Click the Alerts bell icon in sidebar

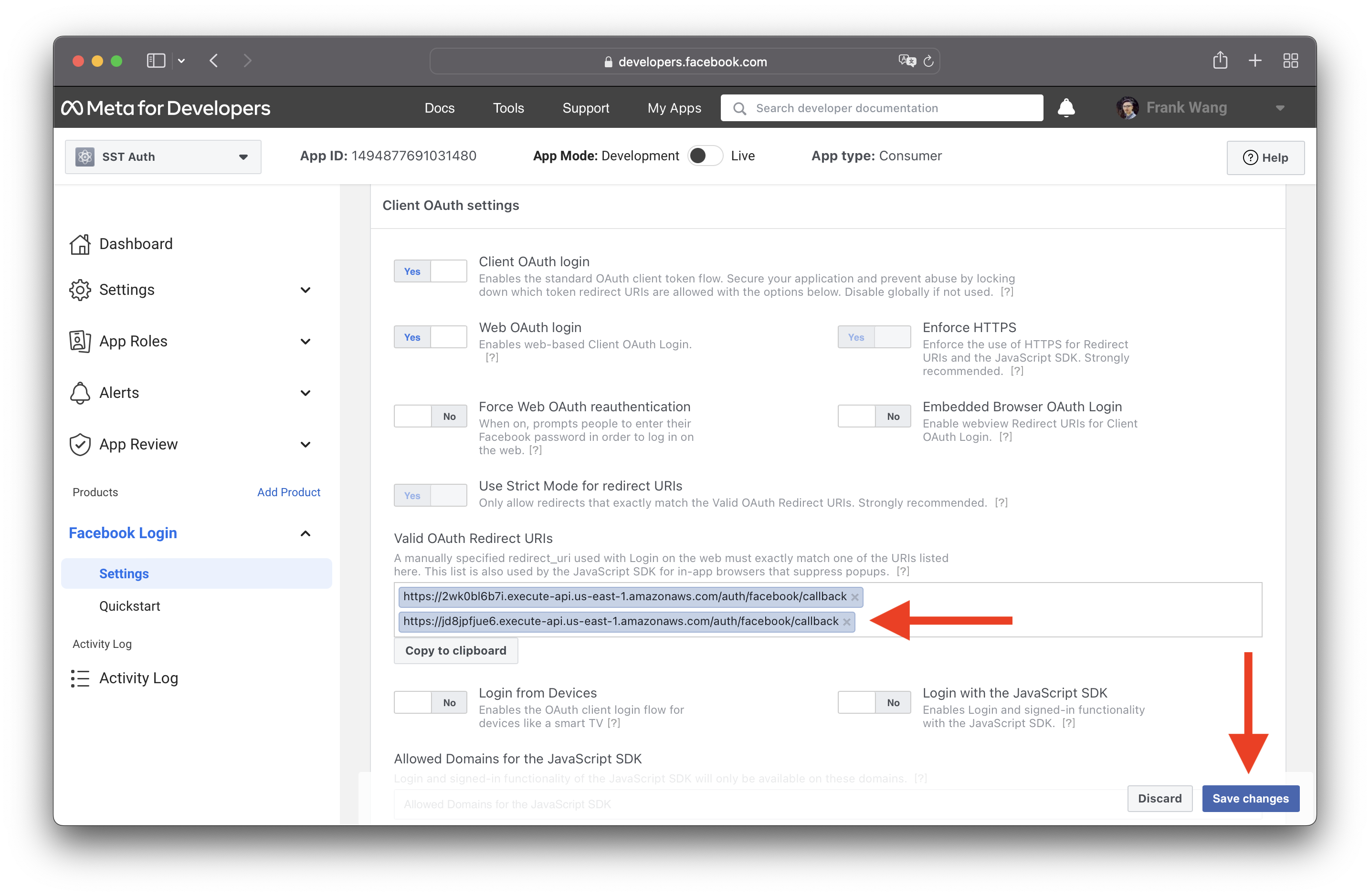pyautogui.click(x=80, y=393)
